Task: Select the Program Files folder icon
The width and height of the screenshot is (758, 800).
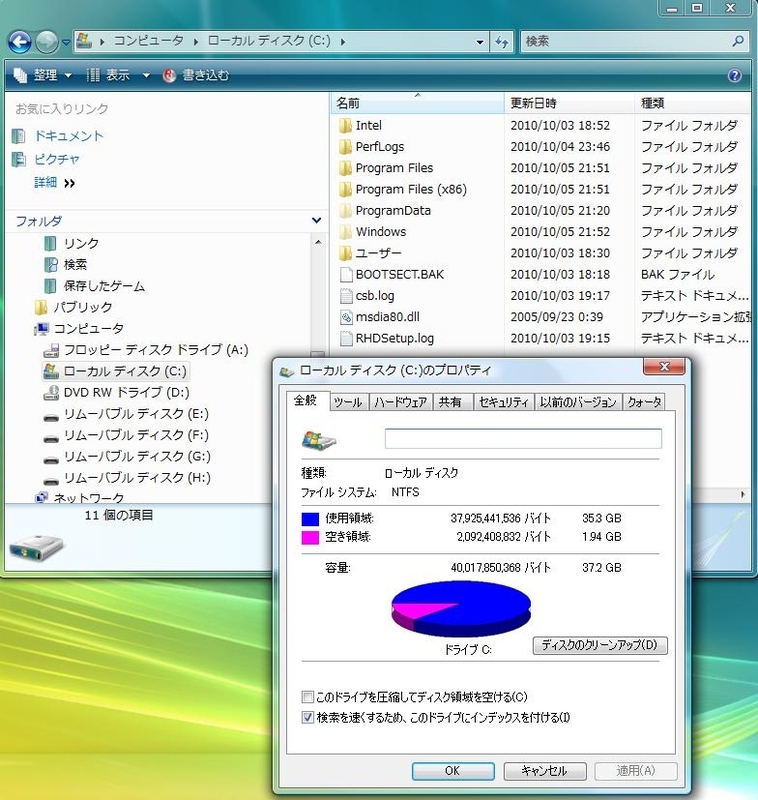Action: tap(346, 168)
